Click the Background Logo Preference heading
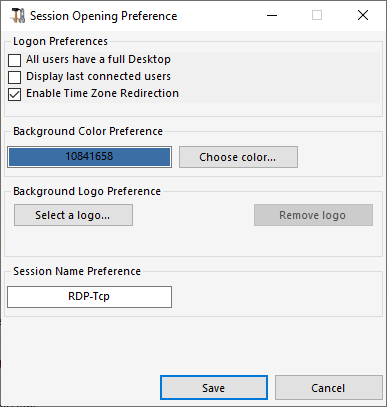387x407 pixels. coord(87,191)
